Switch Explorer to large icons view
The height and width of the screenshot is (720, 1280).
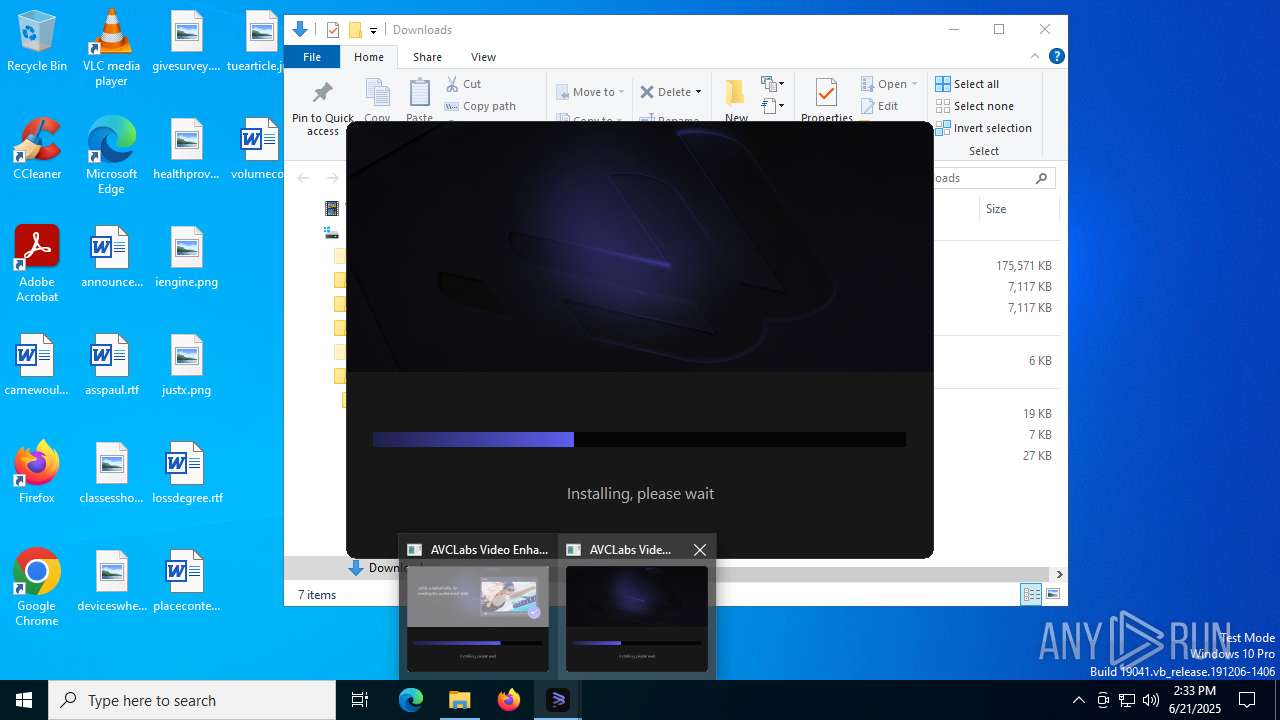[x=1052, y=594]
